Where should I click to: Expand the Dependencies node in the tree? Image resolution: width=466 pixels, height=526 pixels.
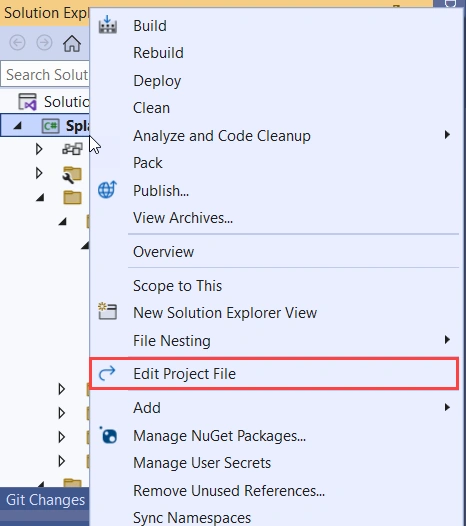39,149
